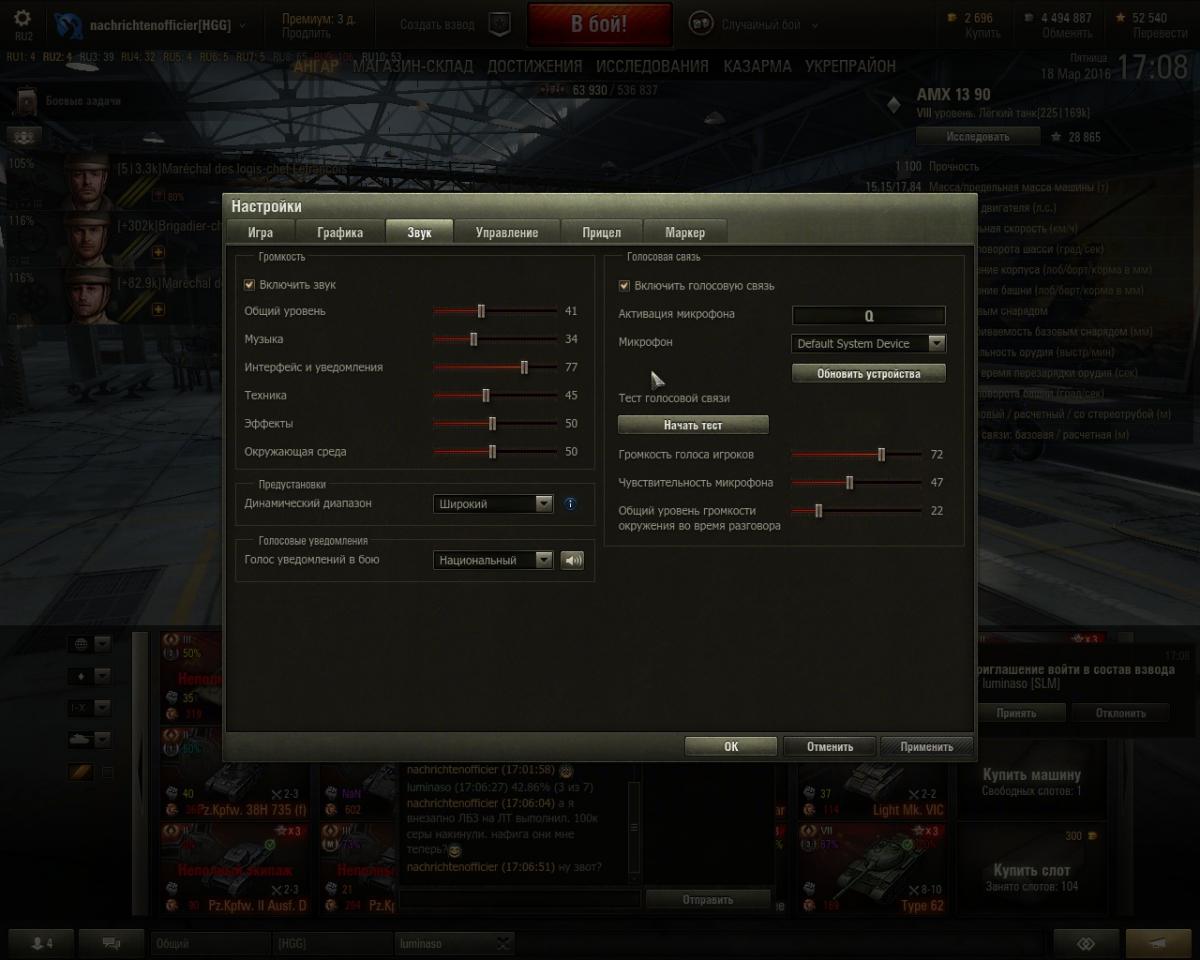Open combat missions icon
The width and height of the screenshot is (1200, 960).
[x=25, y=101]
